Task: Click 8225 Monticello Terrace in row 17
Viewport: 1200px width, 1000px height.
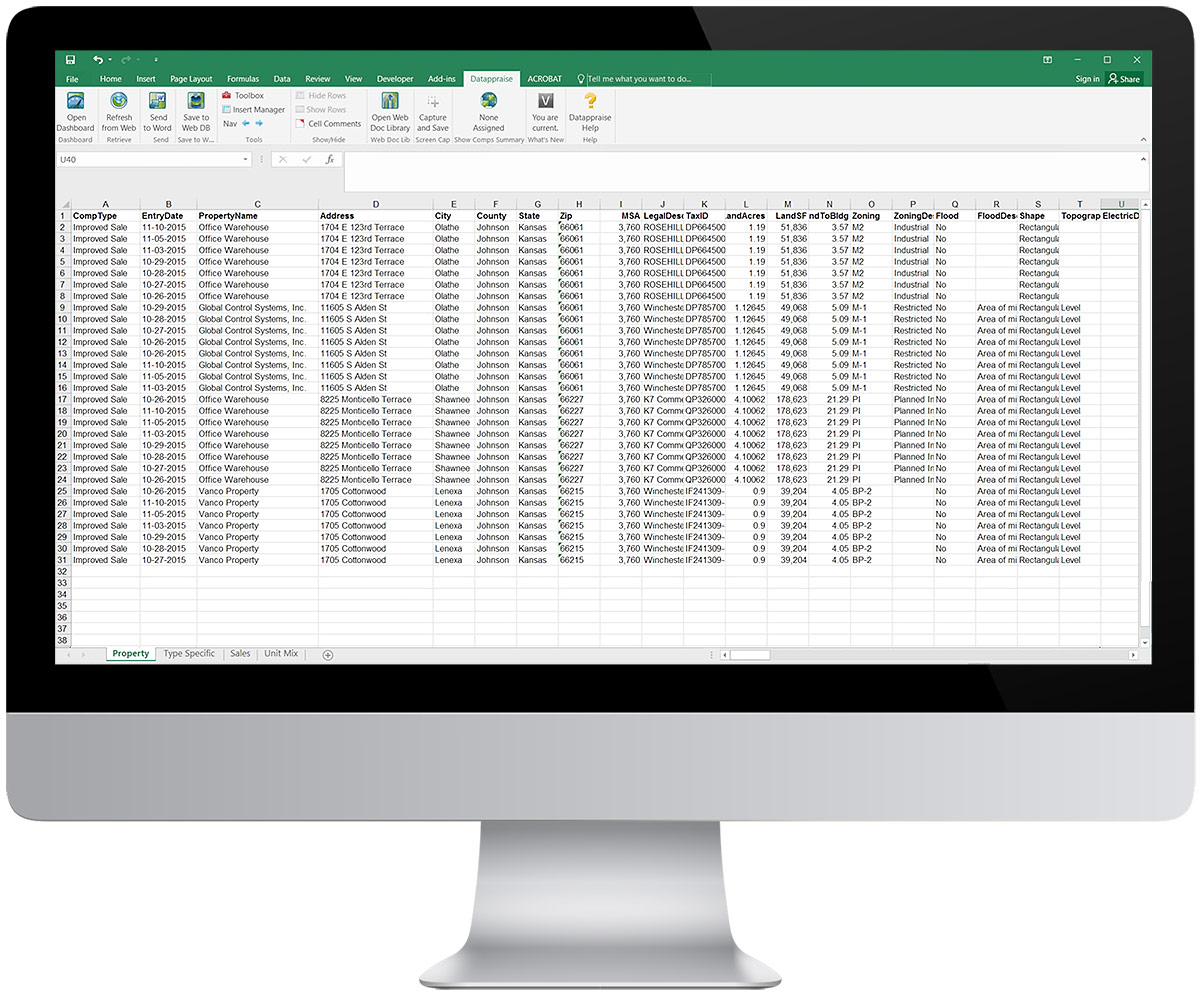Action: [376, 400]
